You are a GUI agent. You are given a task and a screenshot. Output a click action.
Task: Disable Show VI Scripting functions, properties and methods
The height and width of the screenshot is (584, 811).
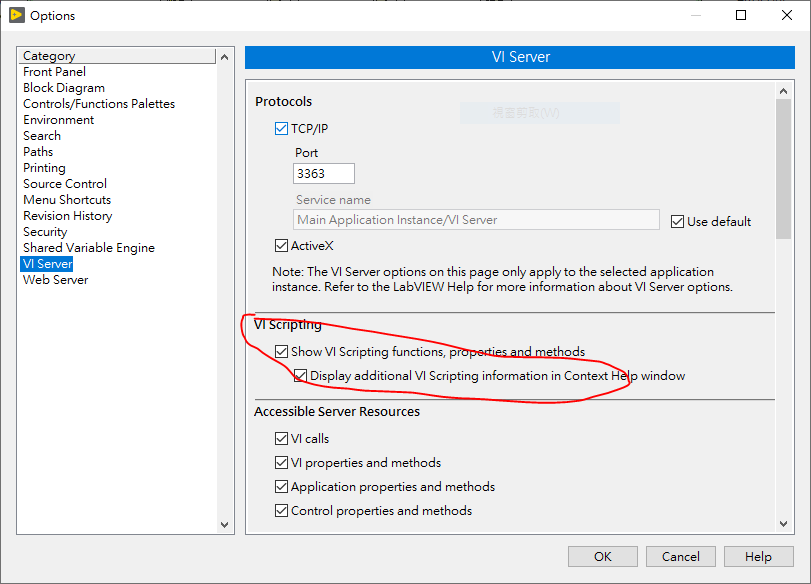pyautogui.click(x=282, y=351)
